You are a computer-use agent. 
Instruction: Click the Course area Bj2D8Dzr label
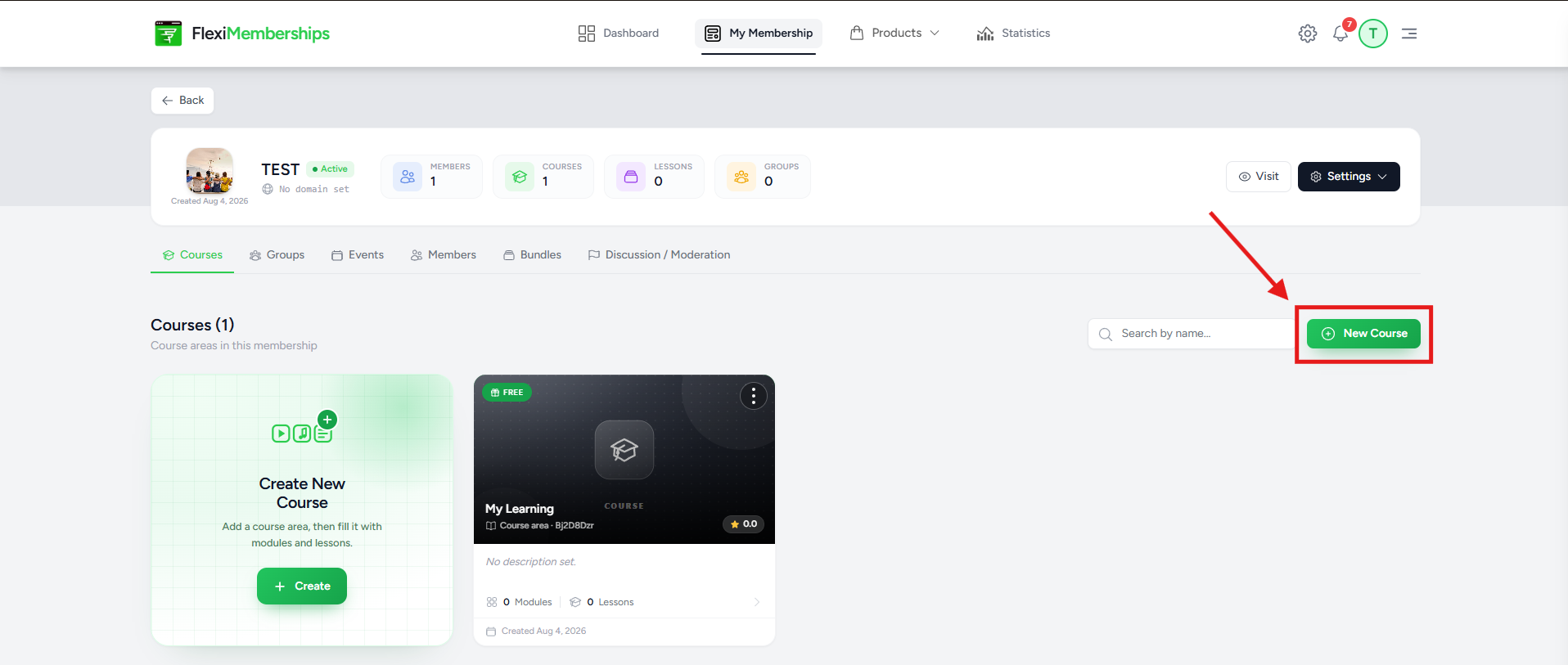coord(540,526)
